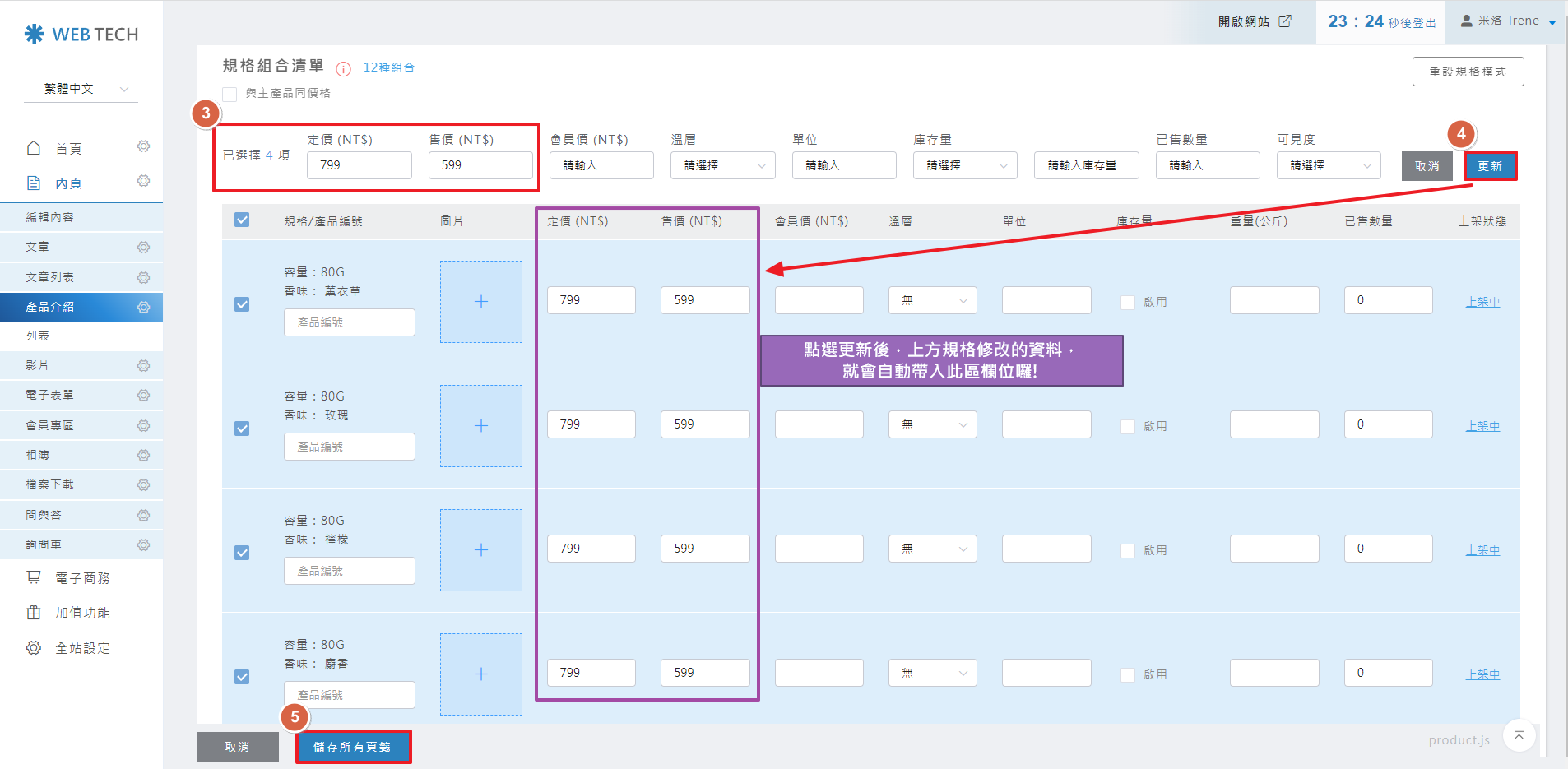Expand the 可見度 dropdown in bulk edit row
The image size is (1568, 769).
click(x=1328, y=165)
